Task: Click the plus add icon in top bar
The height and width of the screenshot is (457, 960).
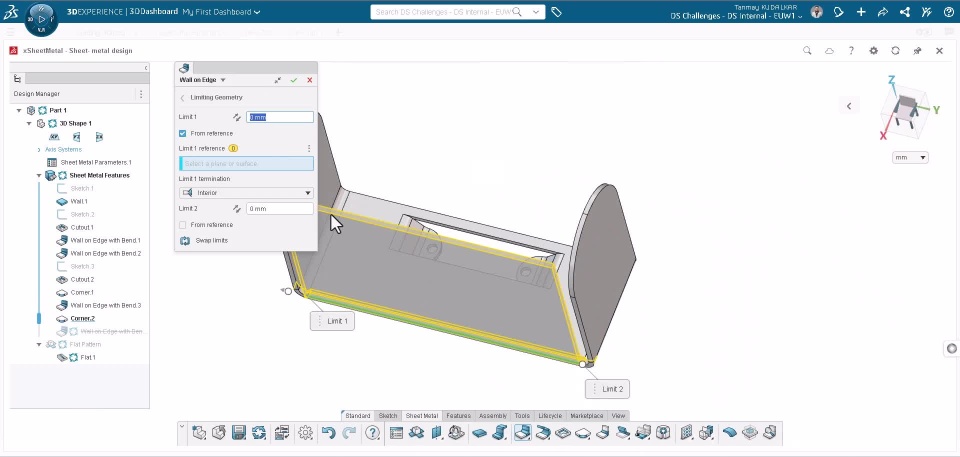Action: click(x=861, y=12)
